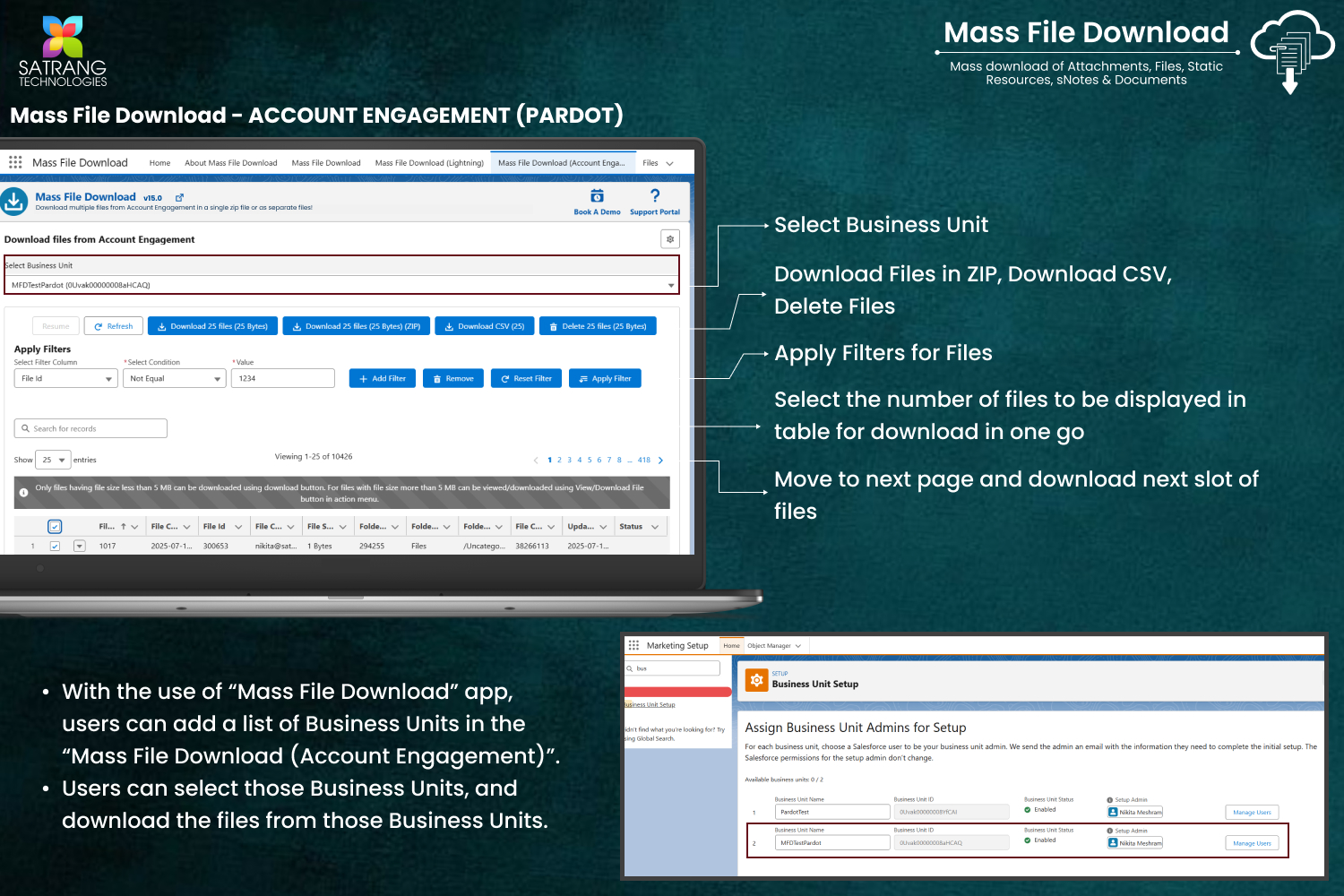Image resolution: width=1344 pixels, height=896 pixels.
Task: Open the Select Filter Column dropdown showing File Id
Action: click(x=66, y=379)
